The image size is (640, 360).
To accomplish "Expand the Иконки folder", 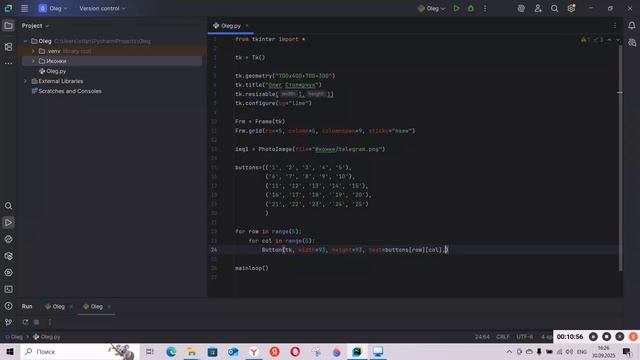I will pyautogui.click(x=33, y=61).
